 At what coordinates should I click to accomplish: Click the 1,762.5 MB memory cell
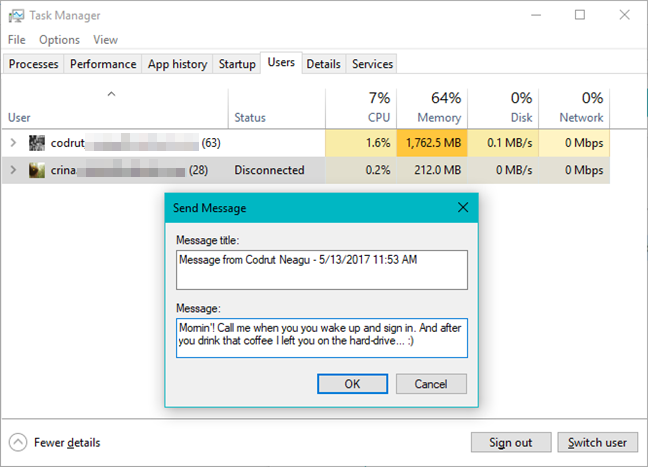432,143
